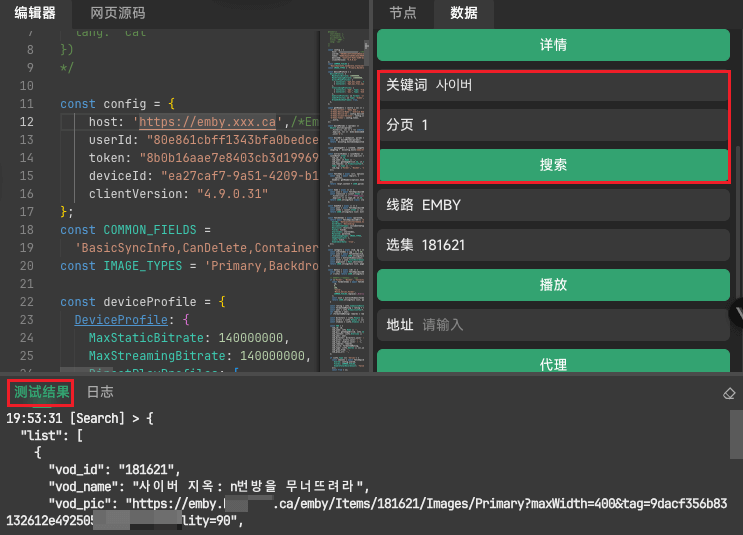The width and height of the screenshot is (743, 535).
Task: Click the round floating button at right edge
Action: click(739, 313)
